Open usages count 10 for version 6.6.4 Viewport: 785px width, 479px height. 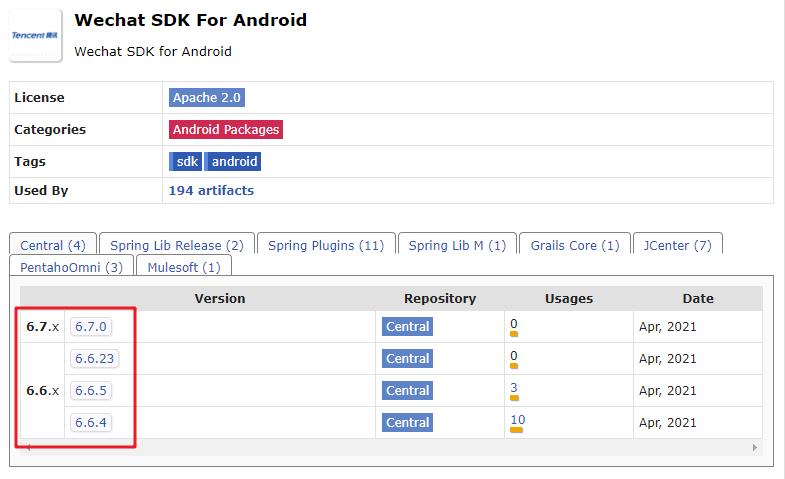[518, 420]
